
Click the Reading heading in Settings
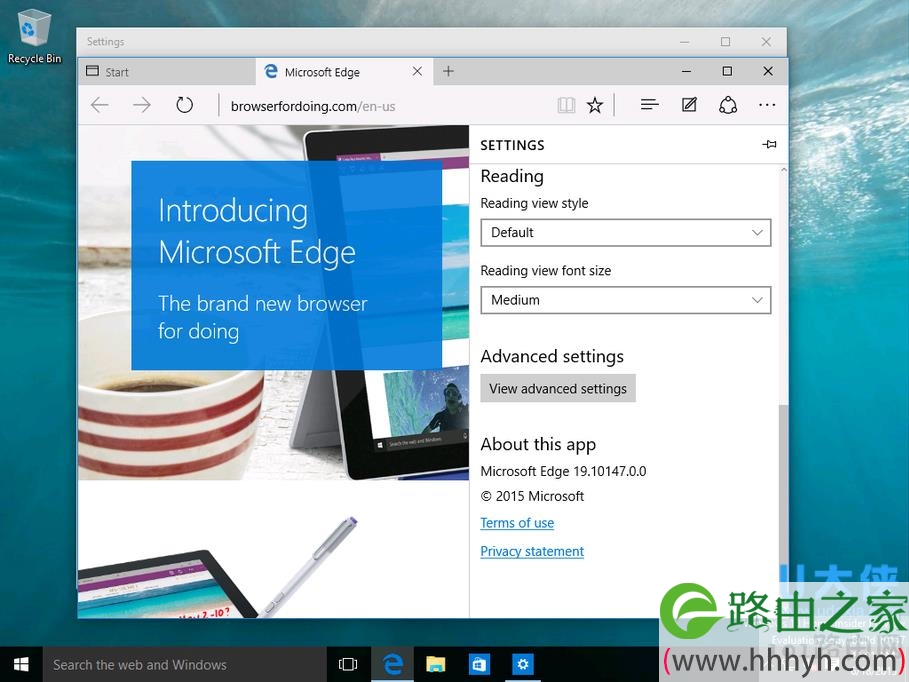click(512, 176)
